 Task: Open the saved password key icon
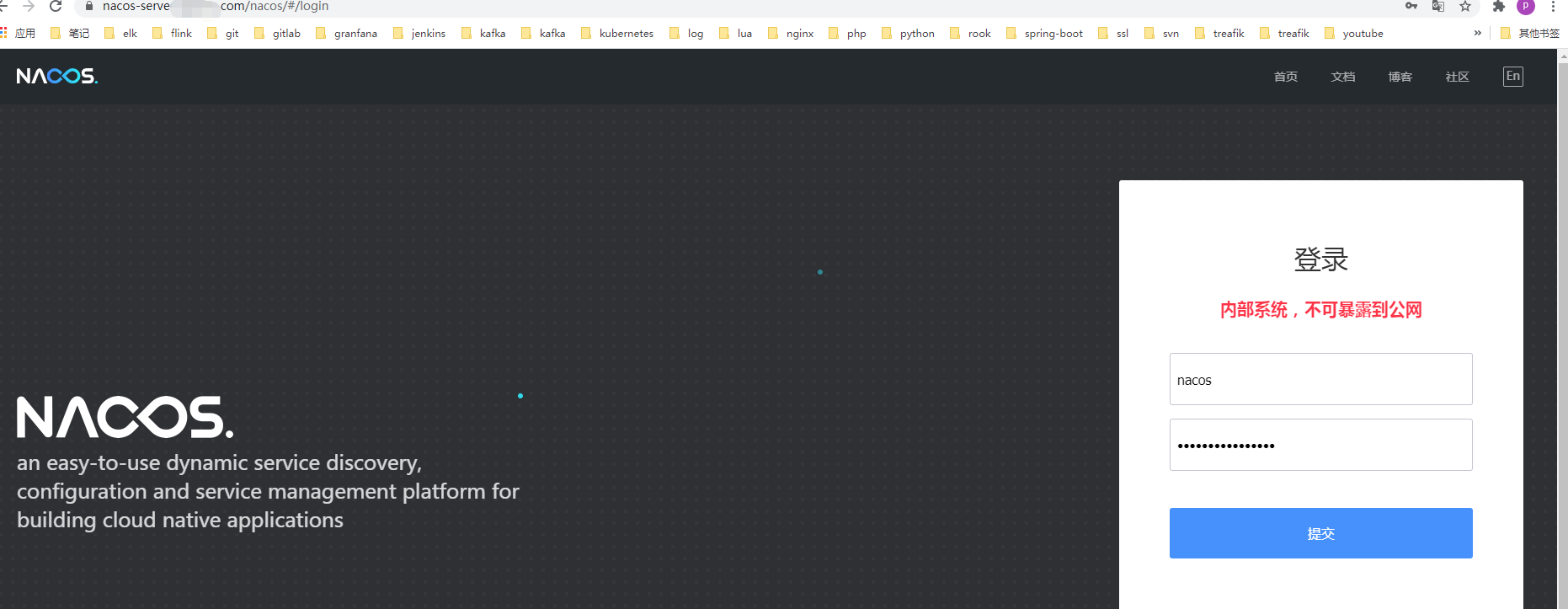(x=1411, y=6)
